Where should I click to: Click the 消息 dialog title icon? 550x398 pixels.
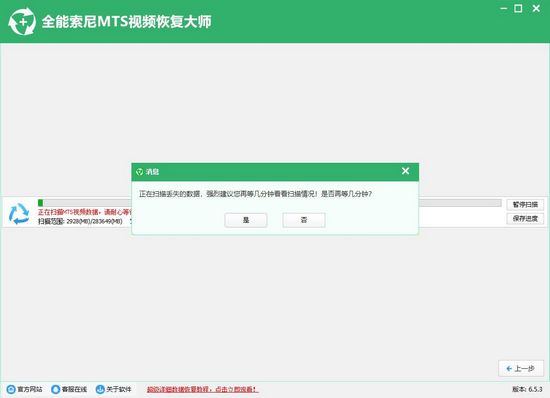(x=139, y=171)
